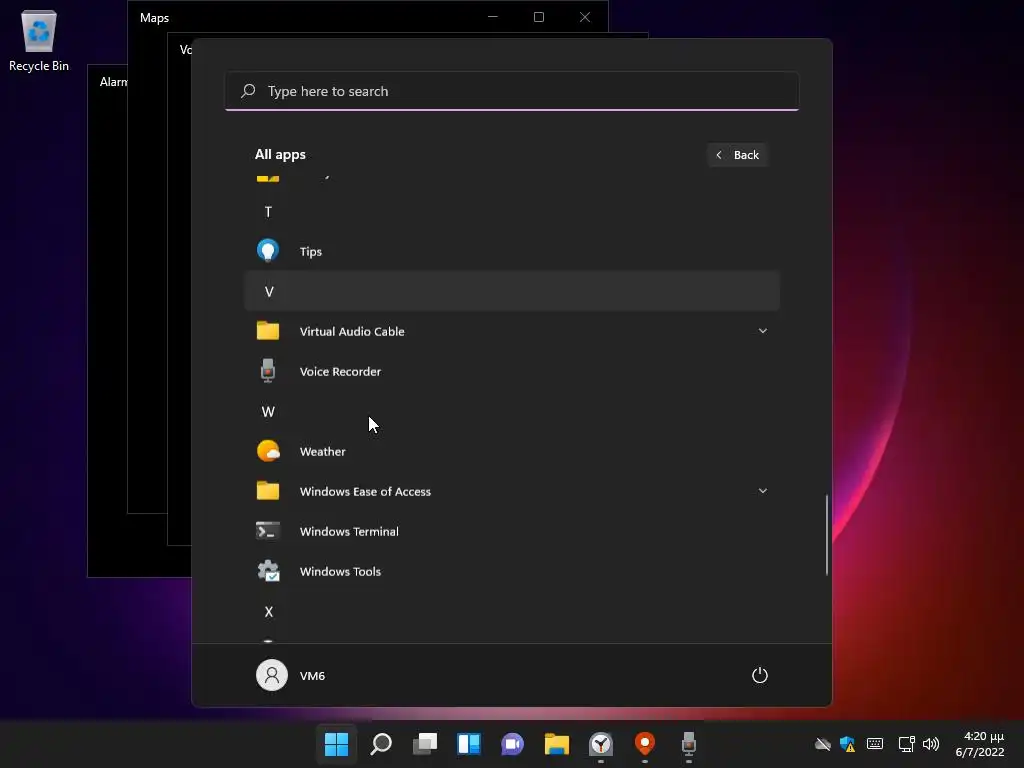
Task: Minimize the Maps window
Action: [493, 17]
